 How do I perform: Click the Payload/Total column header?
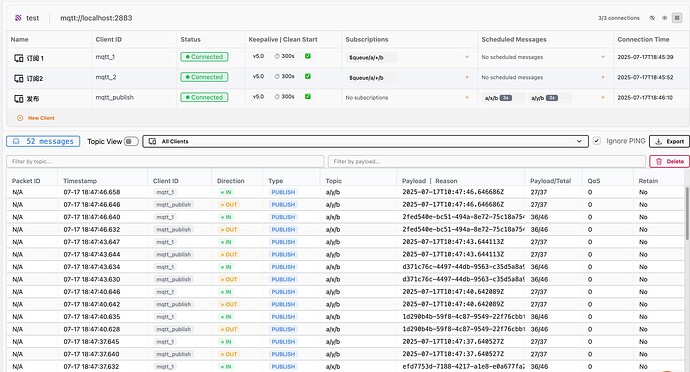pyautogui.click(x=551, y=181)
